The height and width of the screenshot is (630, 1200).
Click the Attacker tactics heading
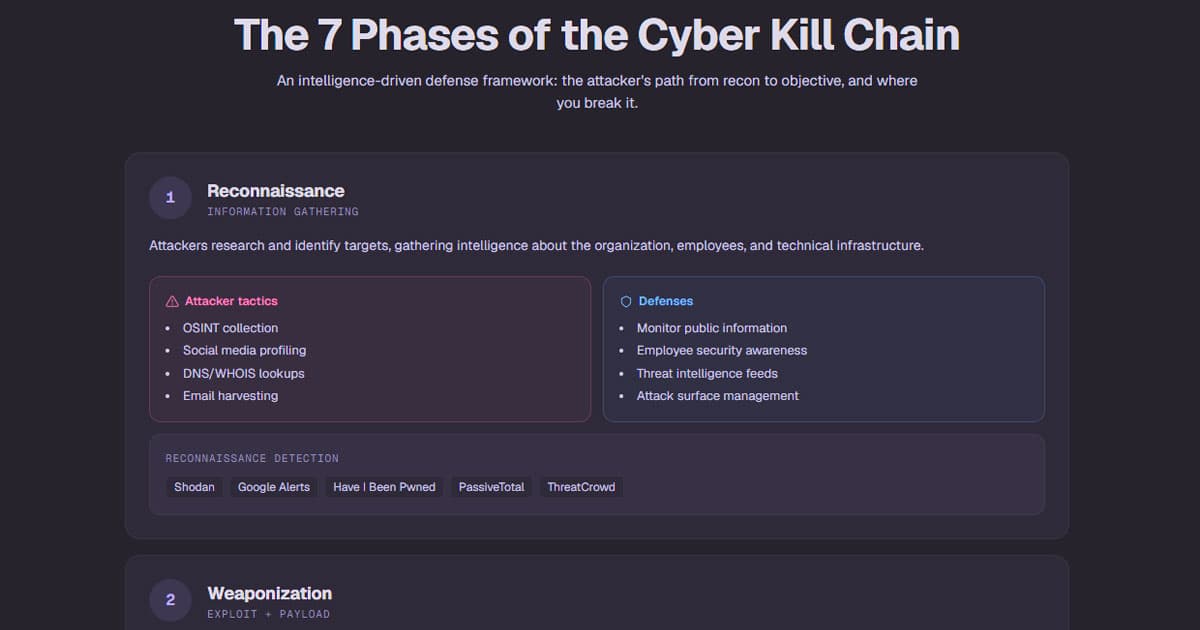(231, 301)
